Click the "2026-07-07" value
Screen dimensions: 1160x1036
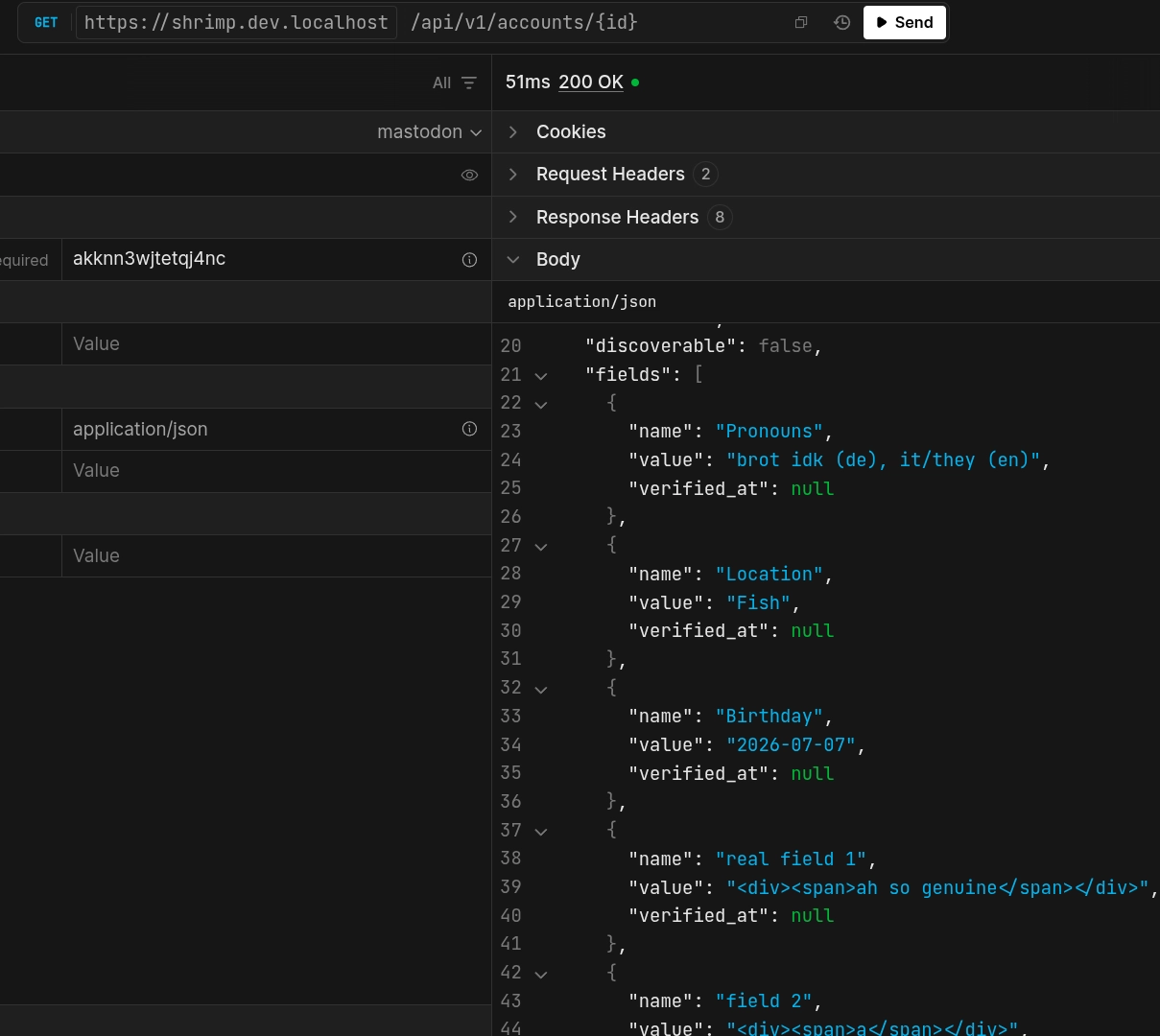[792, 744]
